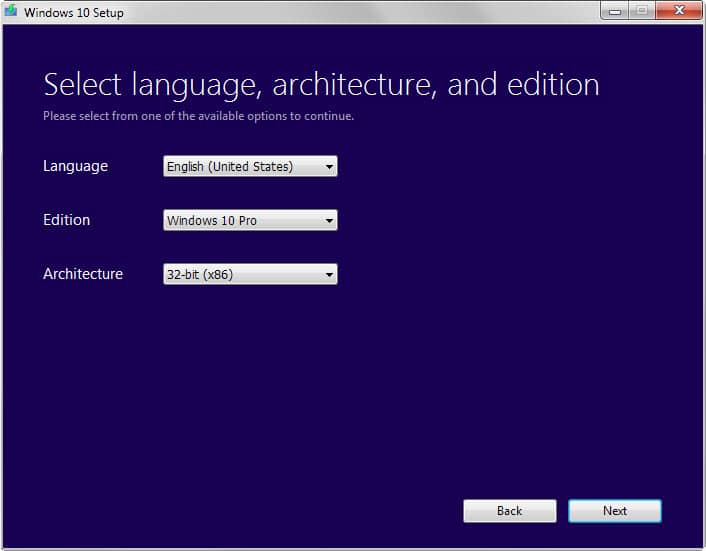Click the Language field label
This screenshot has width=706, height=551.
(x=75, y=166)
